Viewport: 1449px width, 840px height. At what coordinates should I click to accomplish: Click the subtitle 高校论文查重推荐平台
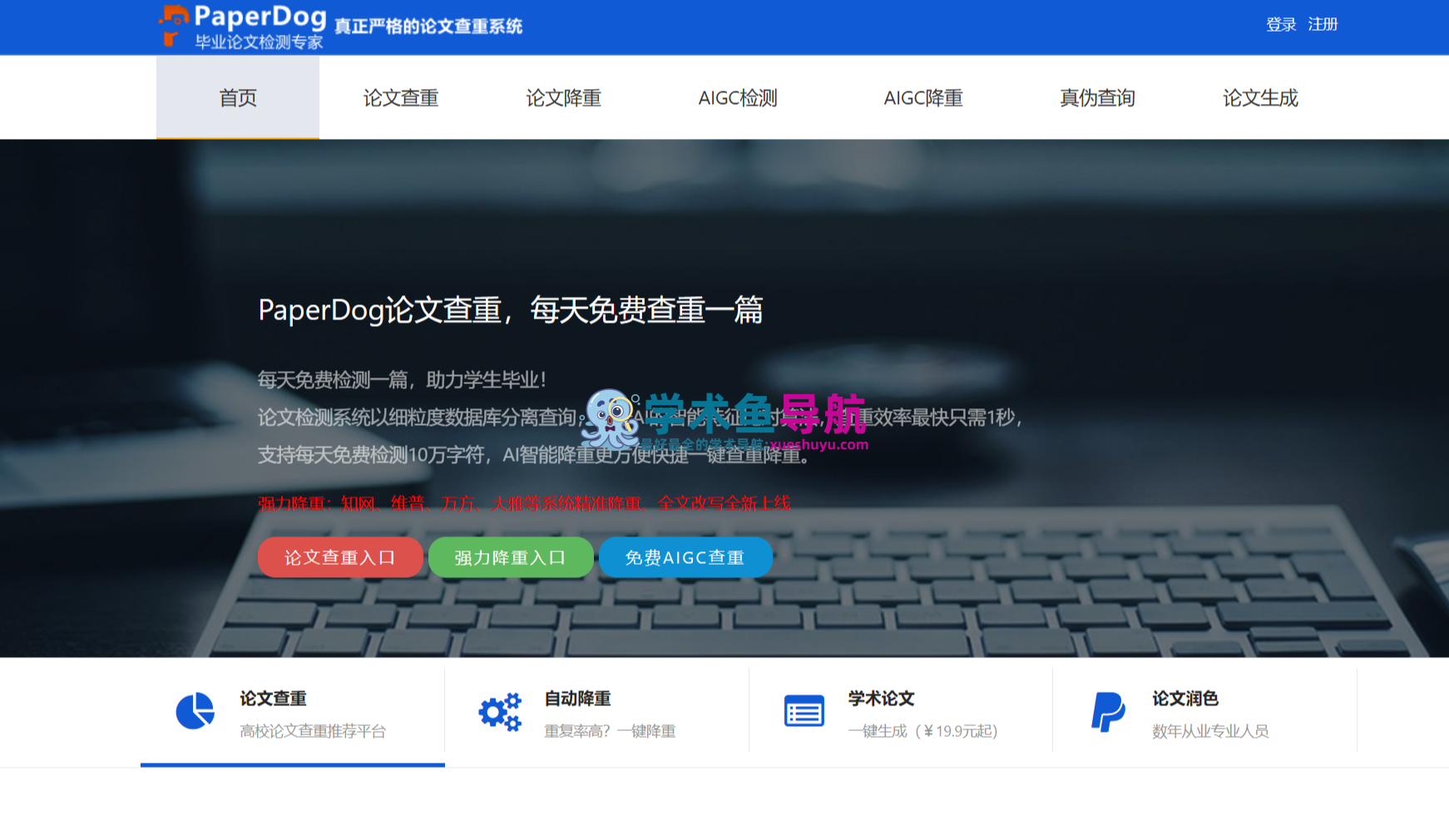point(313,731)
